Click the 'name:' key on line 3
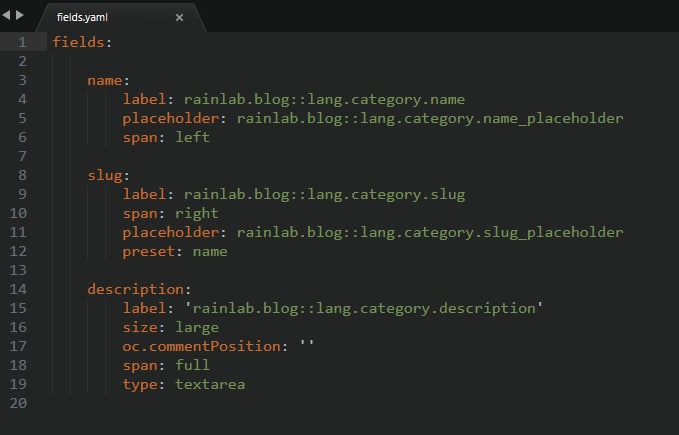 [x=108, y=81]
